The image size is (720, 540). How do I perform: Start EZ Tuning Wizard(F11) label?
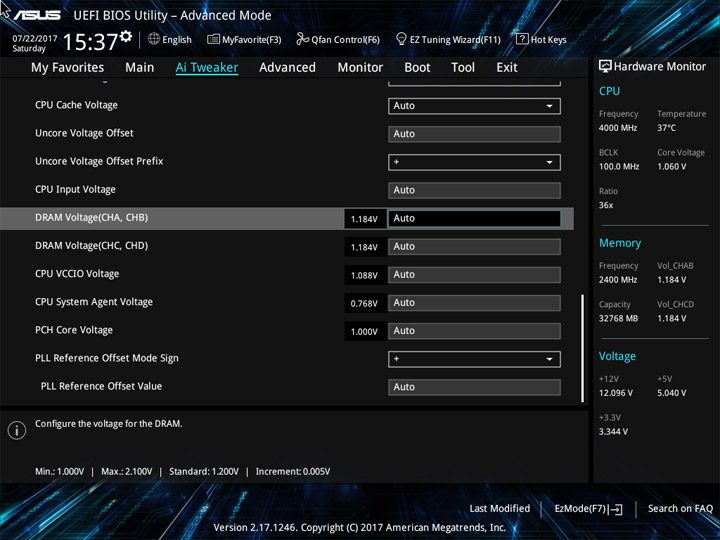[455, 40]
